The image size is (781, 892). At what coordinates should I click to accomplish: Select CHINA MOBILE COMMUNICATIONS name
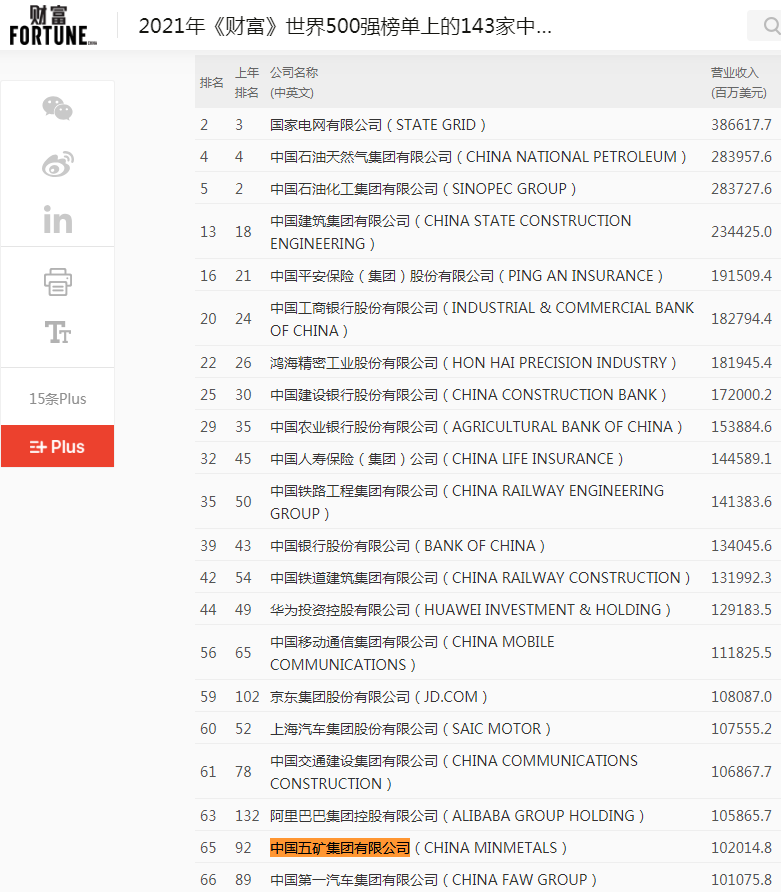tap(412, 653)
